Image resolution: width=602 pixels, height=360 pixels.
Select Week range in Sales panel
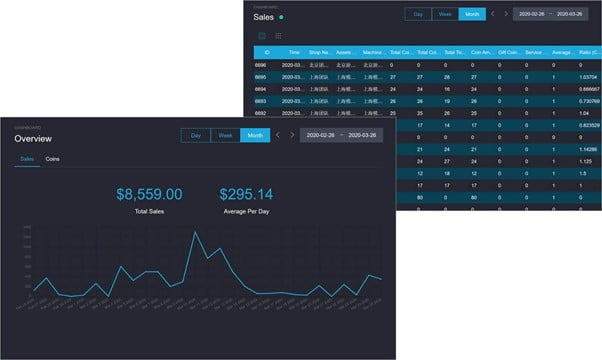pyautogui.click(x=445, y=14)
